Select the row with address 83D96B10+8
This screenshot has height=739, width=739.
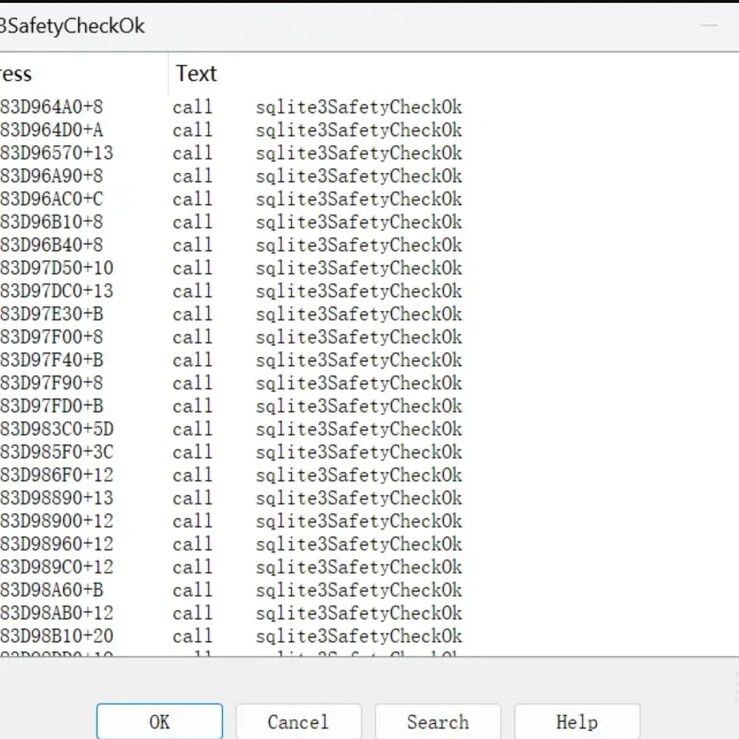point(370,222)
